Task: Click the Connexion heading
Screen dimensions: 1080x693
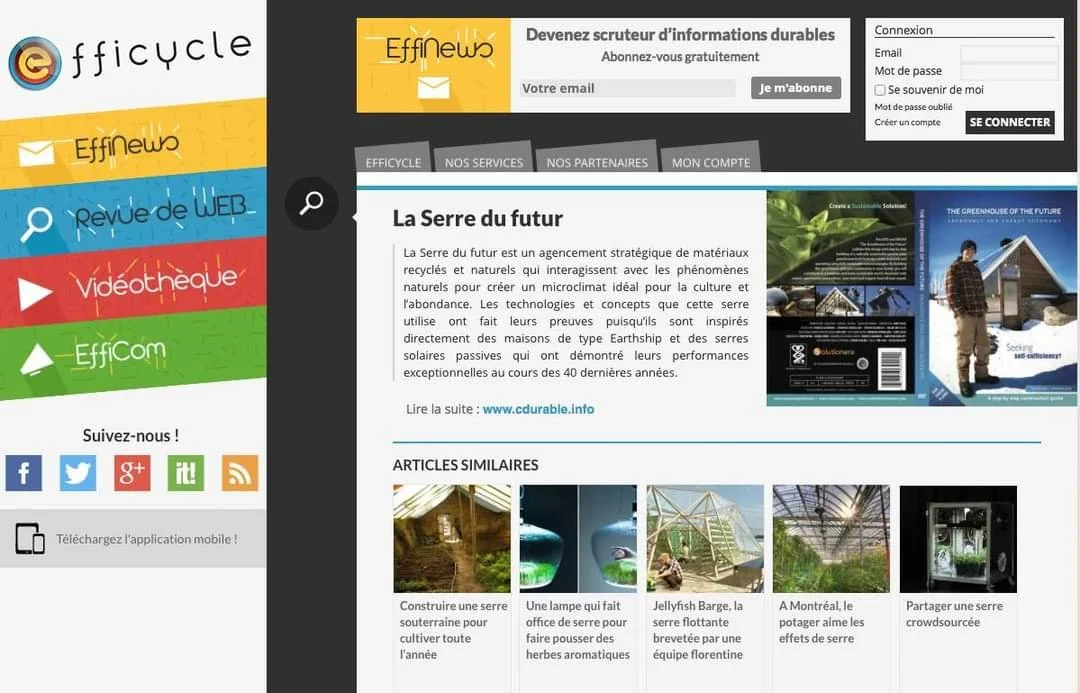Action: click(904, 30)
